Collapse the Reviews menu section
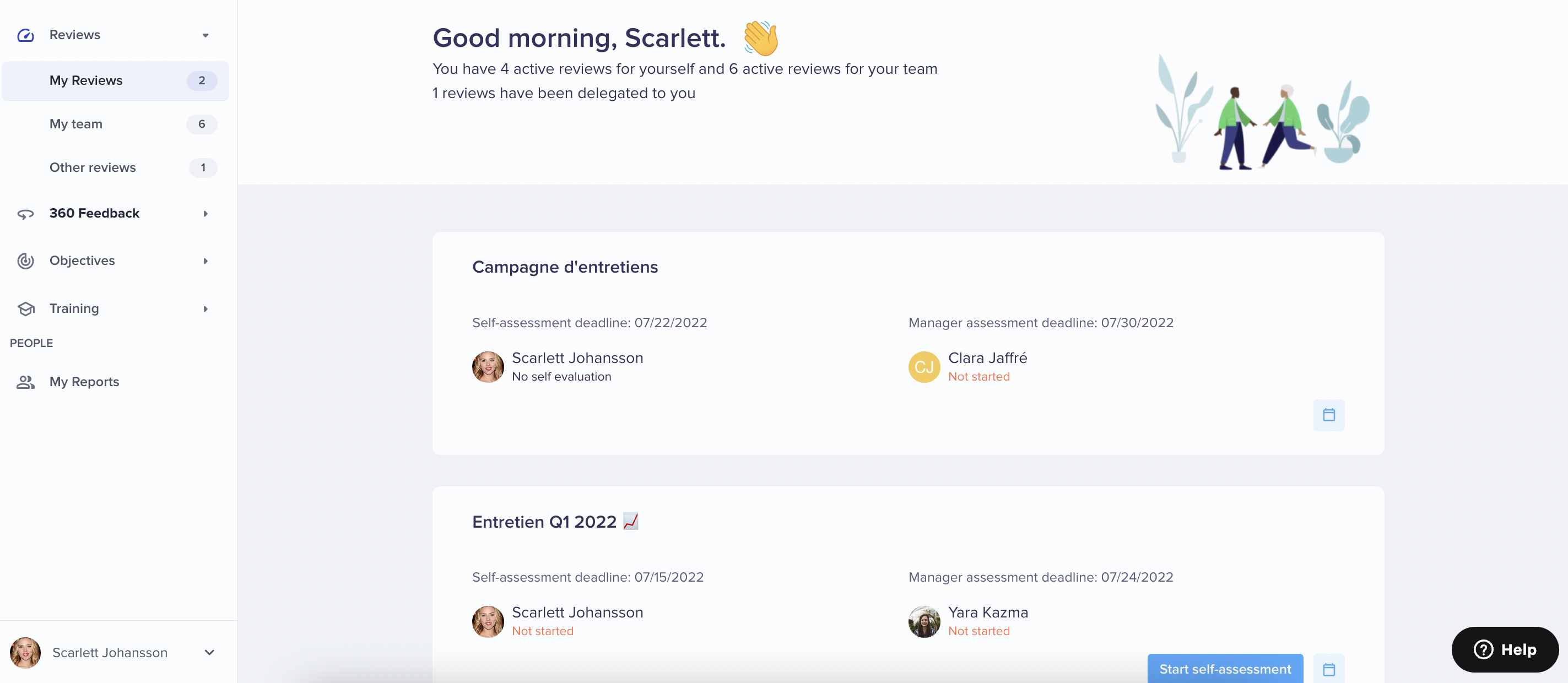The image size is (1568, 683). coord(206,35)
